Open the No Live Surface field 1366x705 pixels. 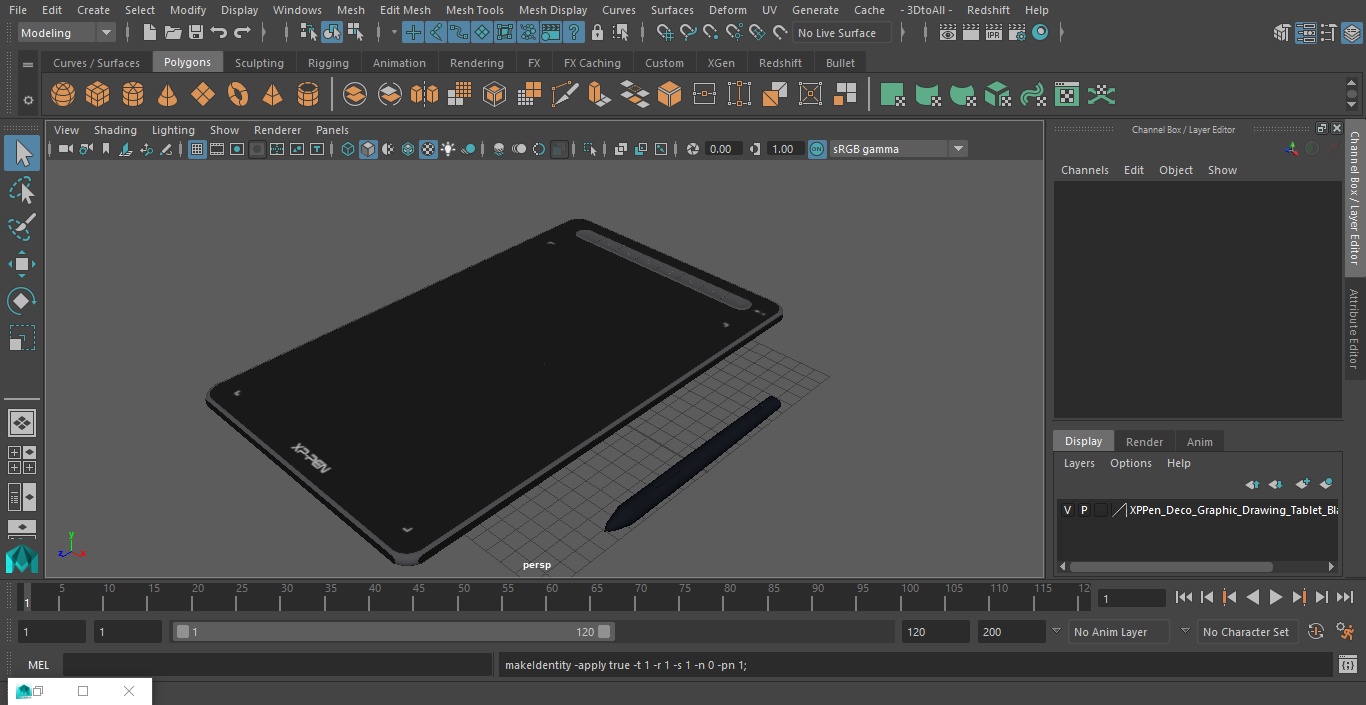pyautogui.click(x=844, y=33)
